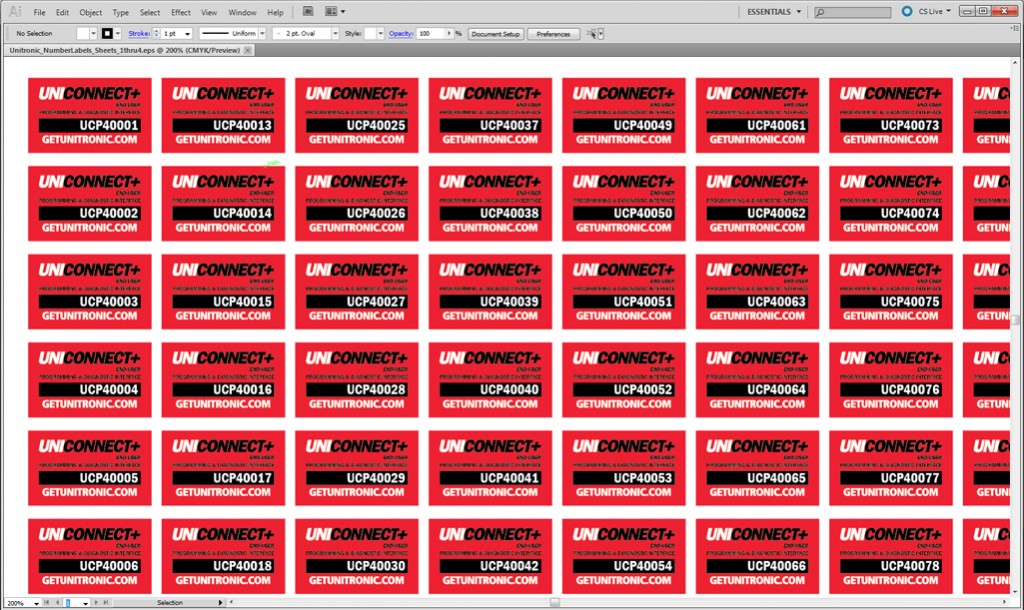Jump to last artboard navigation icon

click(105, 603)
